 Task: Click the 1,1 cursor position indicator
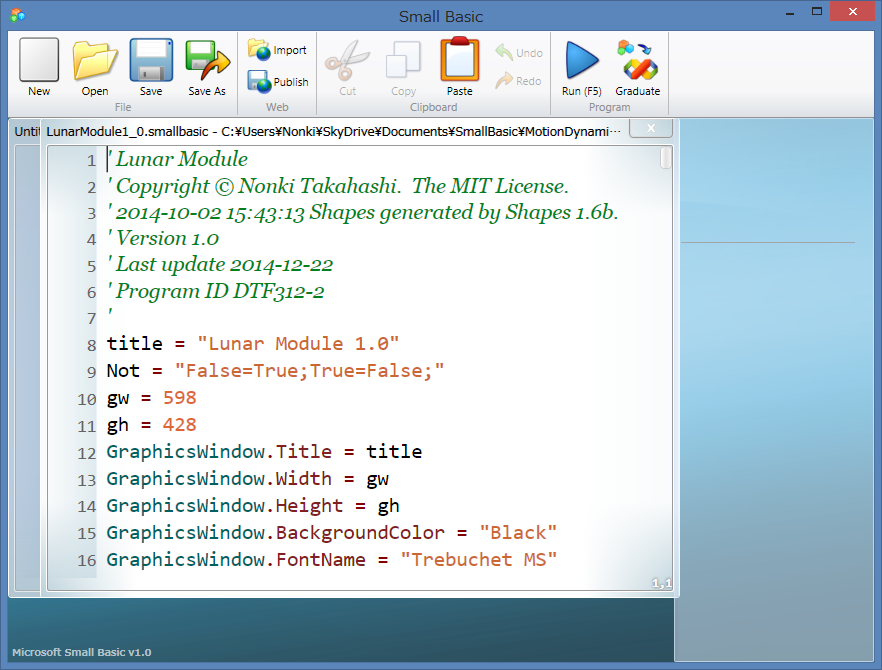coord(662,583)
